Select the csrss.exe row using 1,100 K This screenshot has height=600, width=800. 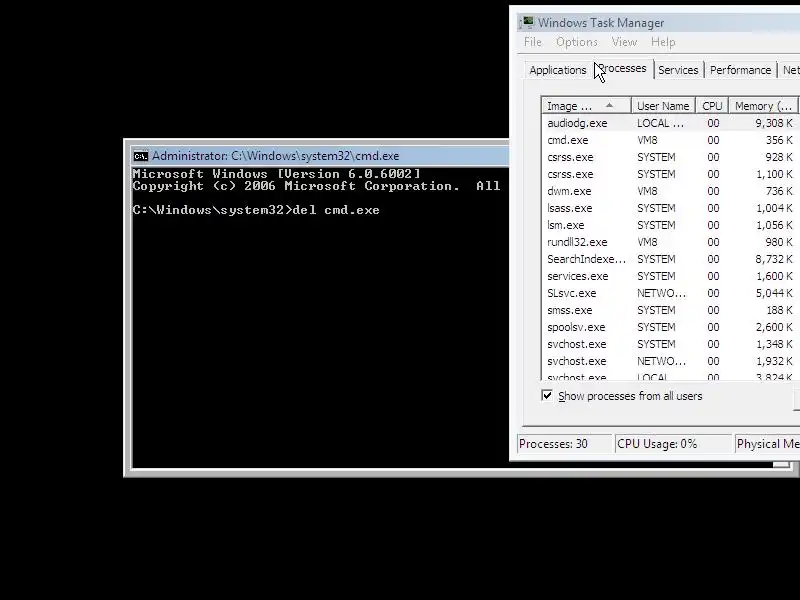coord(670,174)
